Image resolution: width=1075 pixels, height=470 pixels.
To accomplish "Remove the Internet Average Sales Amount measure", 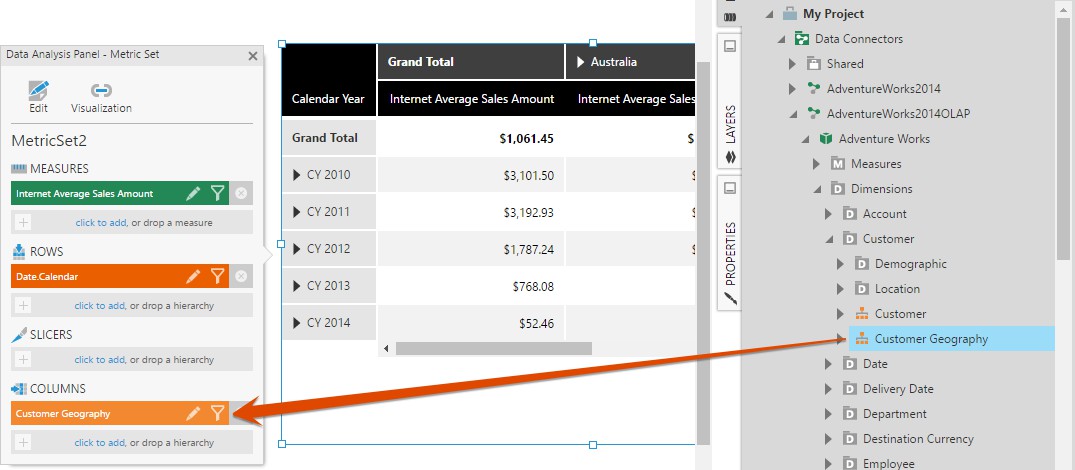I will tap(241, 194).
